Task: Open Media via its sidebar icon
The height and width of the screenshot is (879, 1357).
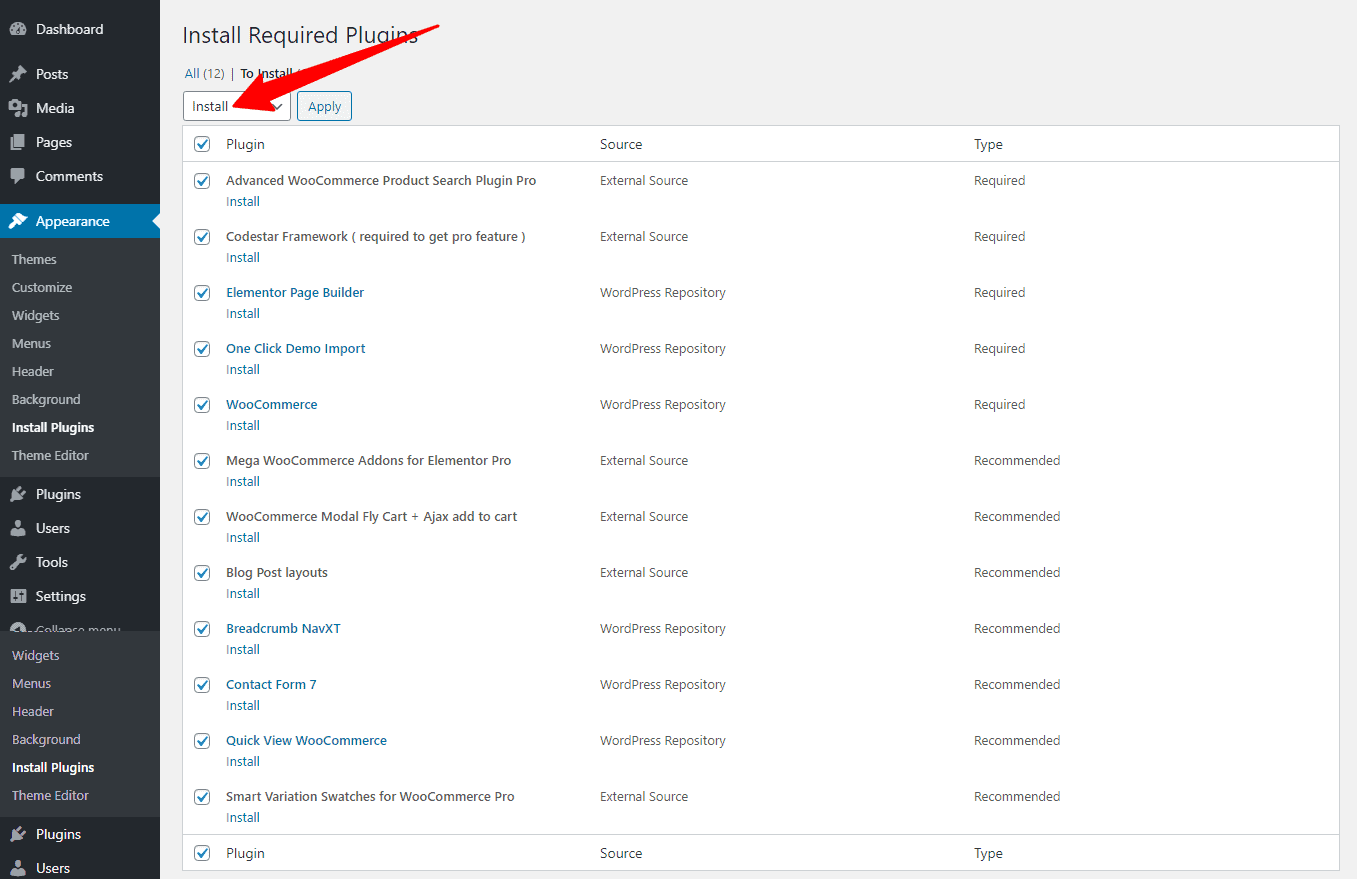Action: [18, 108]
